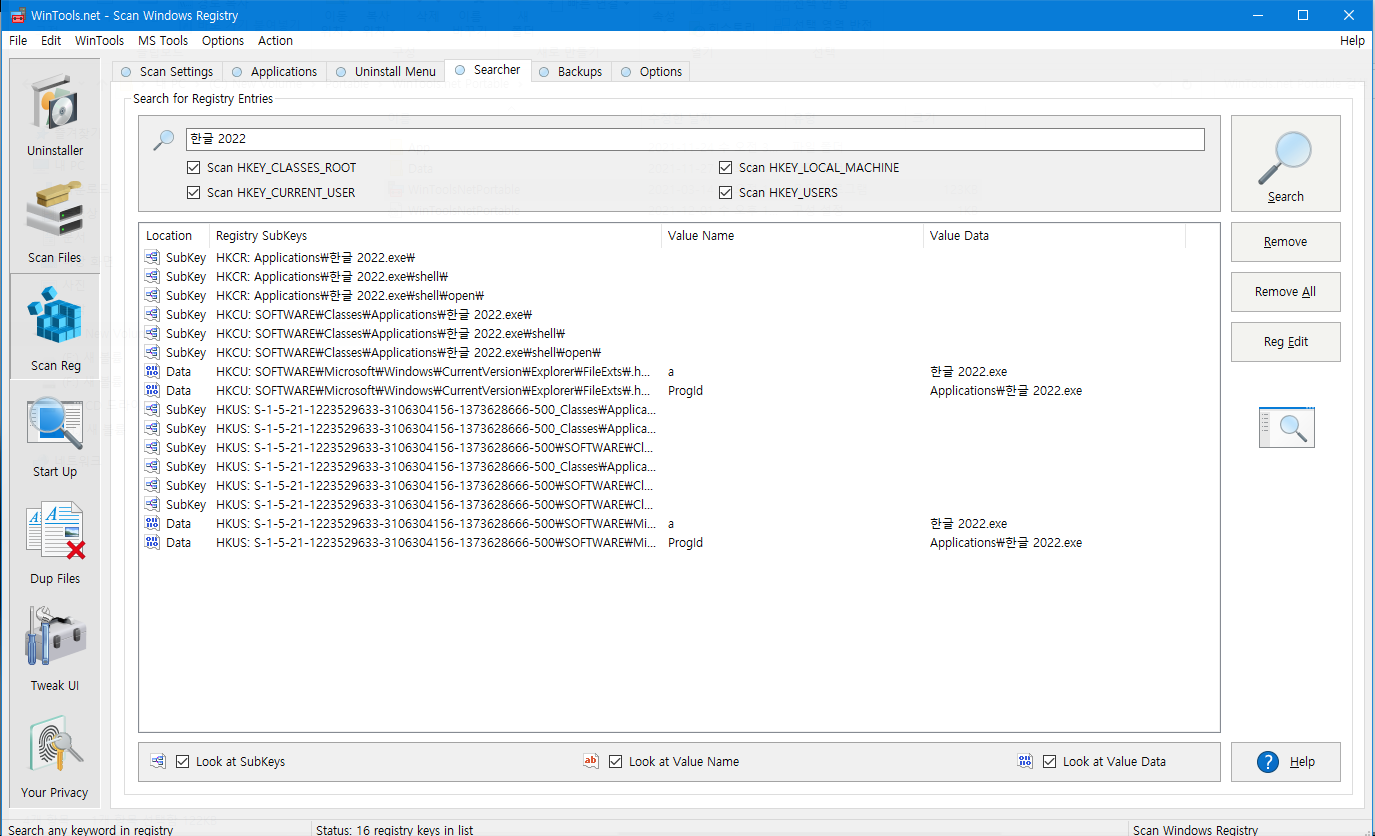Click the ab icon beside Look at Value Name

click(x=591, y=761)
